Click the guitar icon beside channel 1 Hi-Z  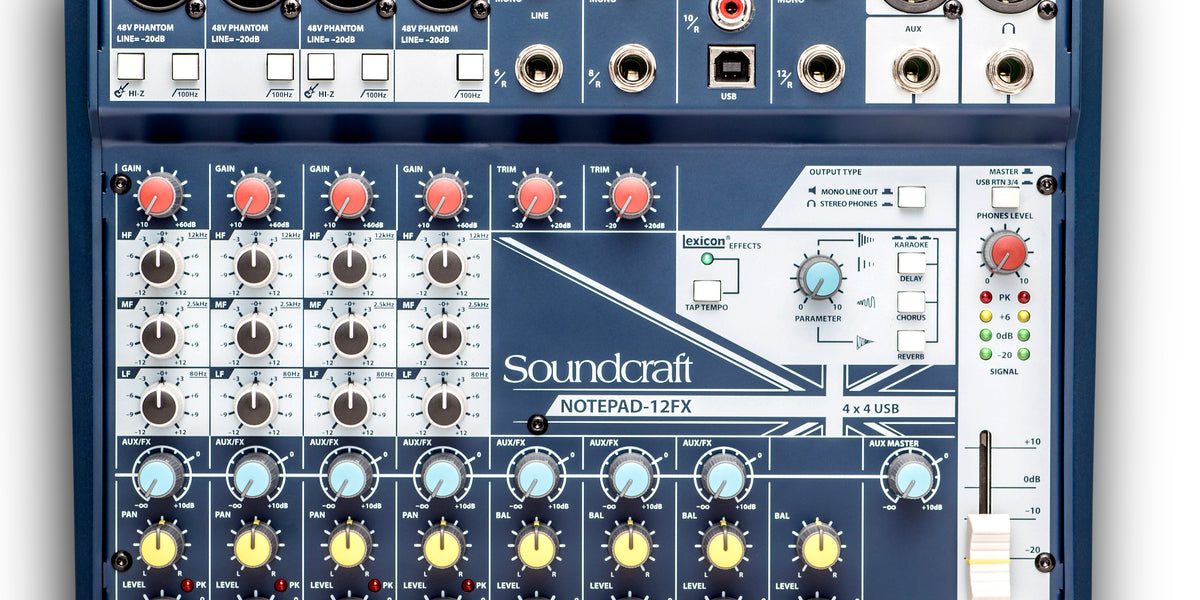(x=119, y=91)
